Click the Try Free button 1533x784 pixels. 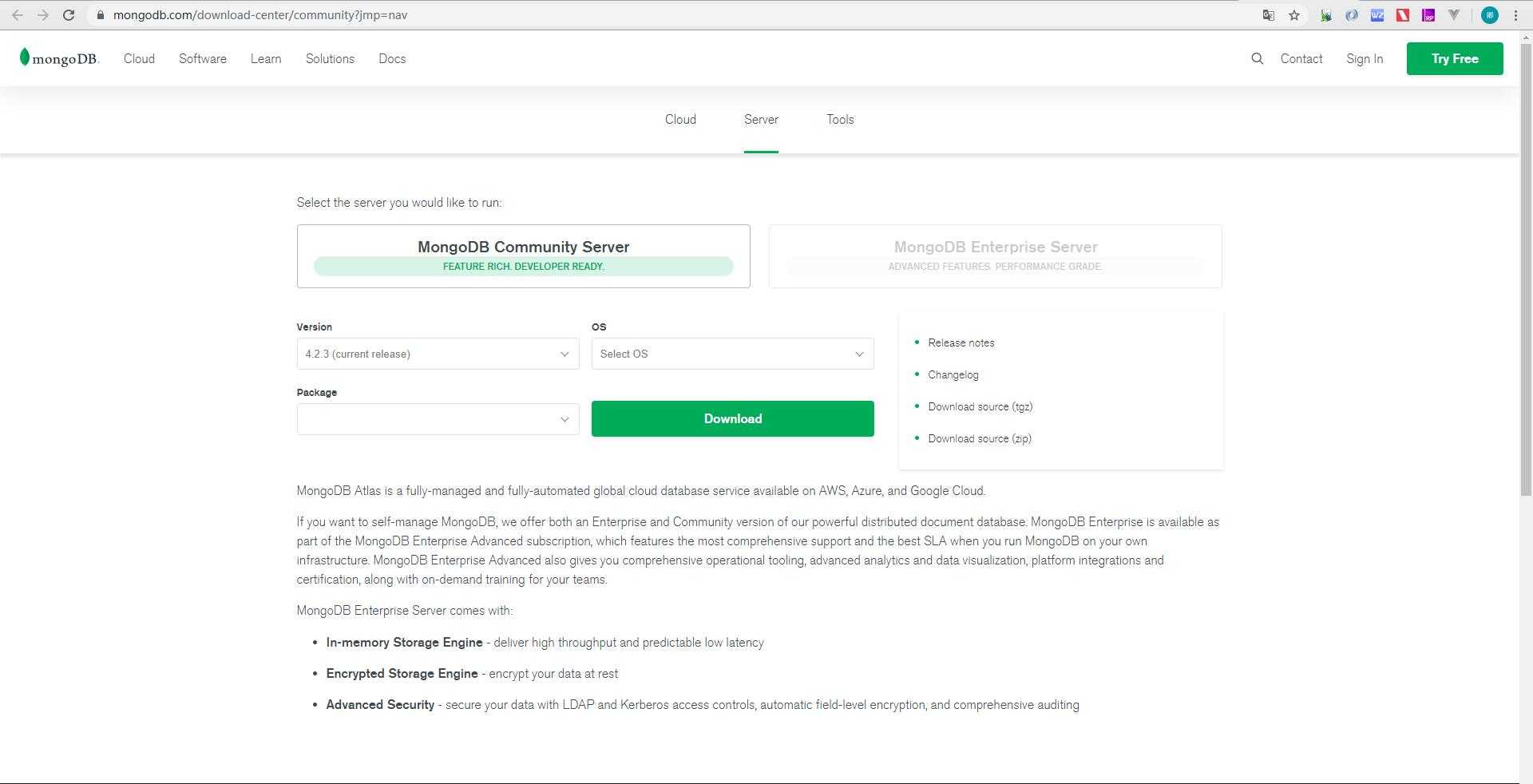(1455, 59)
